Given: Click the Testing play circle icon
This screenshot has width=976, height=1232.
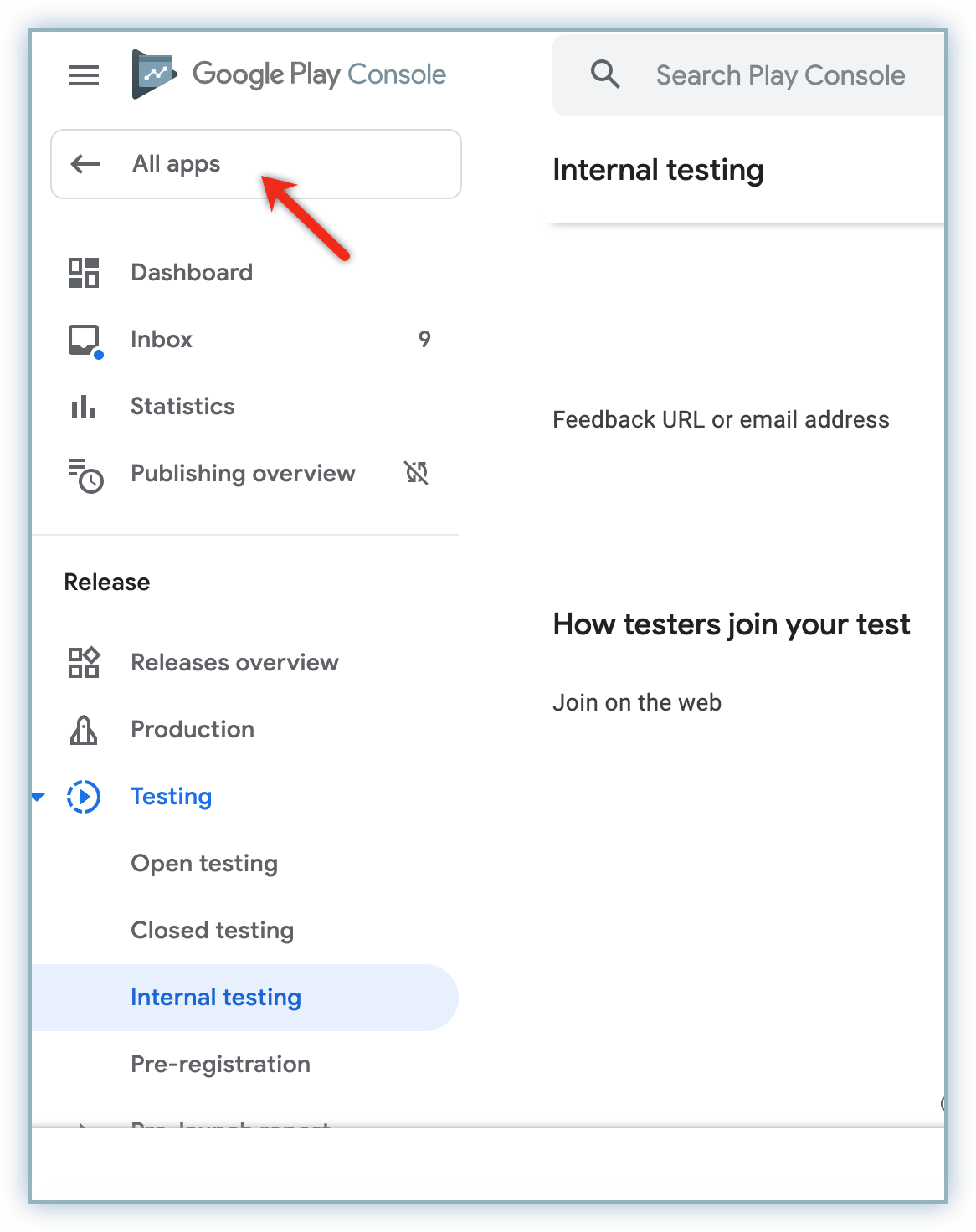Looking at the screenshot, I should (x=84, y=797).
